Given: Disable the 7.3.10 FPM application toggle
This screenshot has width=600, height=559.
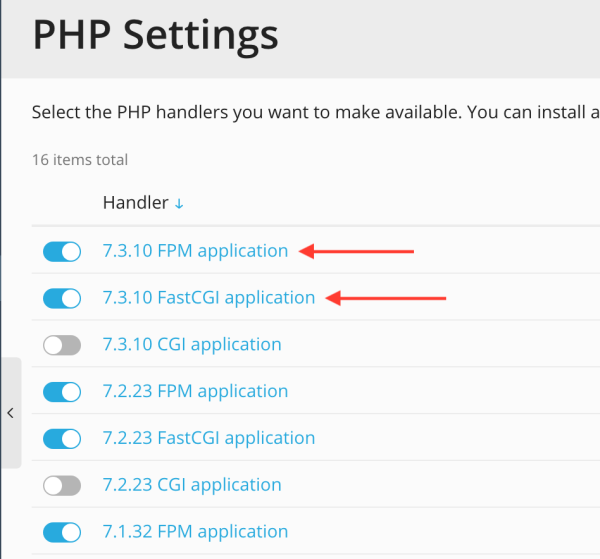Looking at the screenshot, I should coord(62,251).
